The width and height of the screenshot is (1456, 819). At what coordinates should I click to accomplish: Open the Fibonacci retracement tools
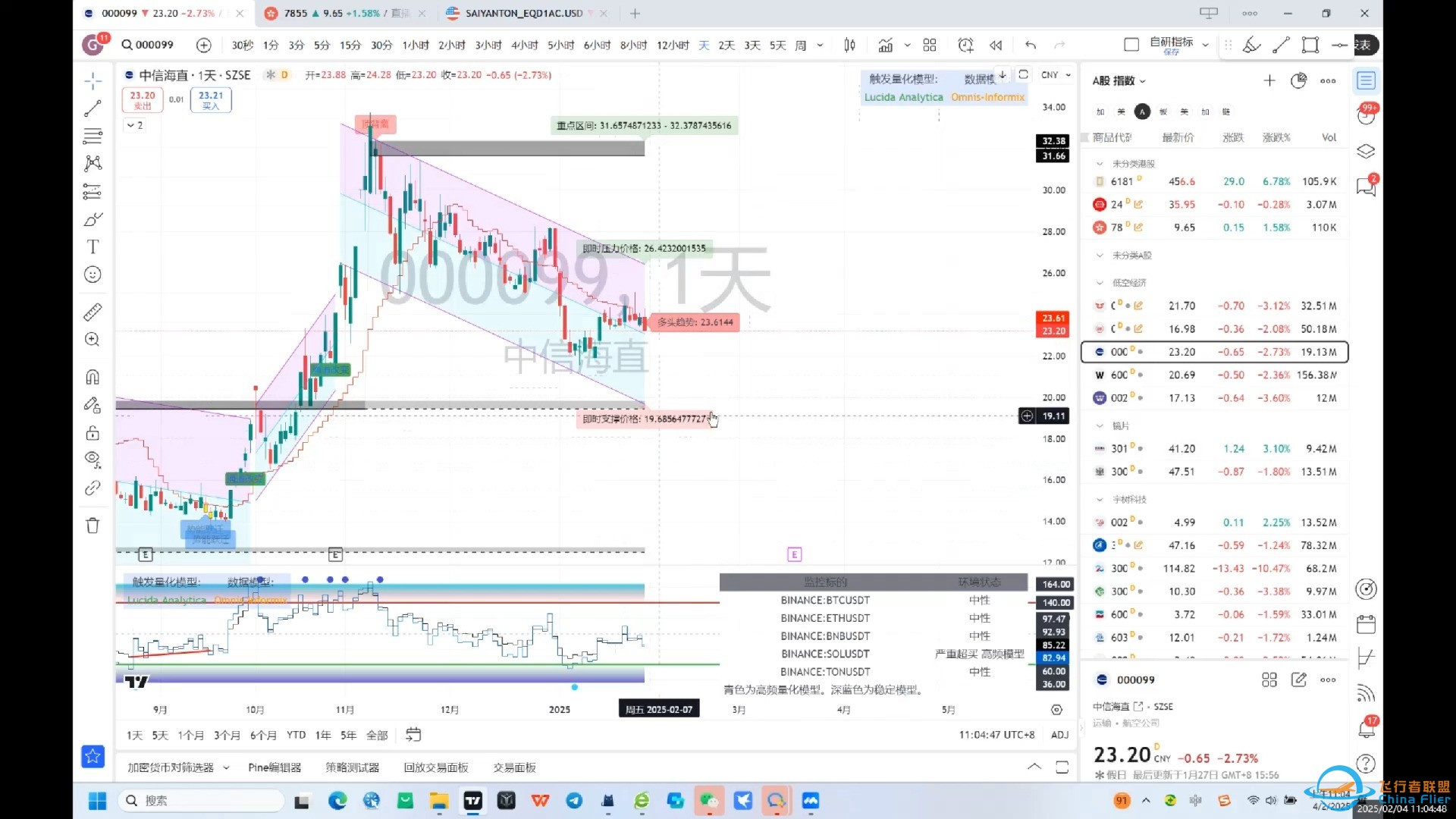[93, 136]
